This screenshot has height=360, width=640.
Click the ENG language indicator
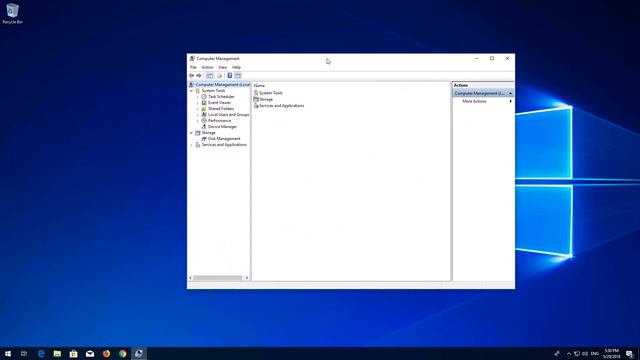pos(595,354)
